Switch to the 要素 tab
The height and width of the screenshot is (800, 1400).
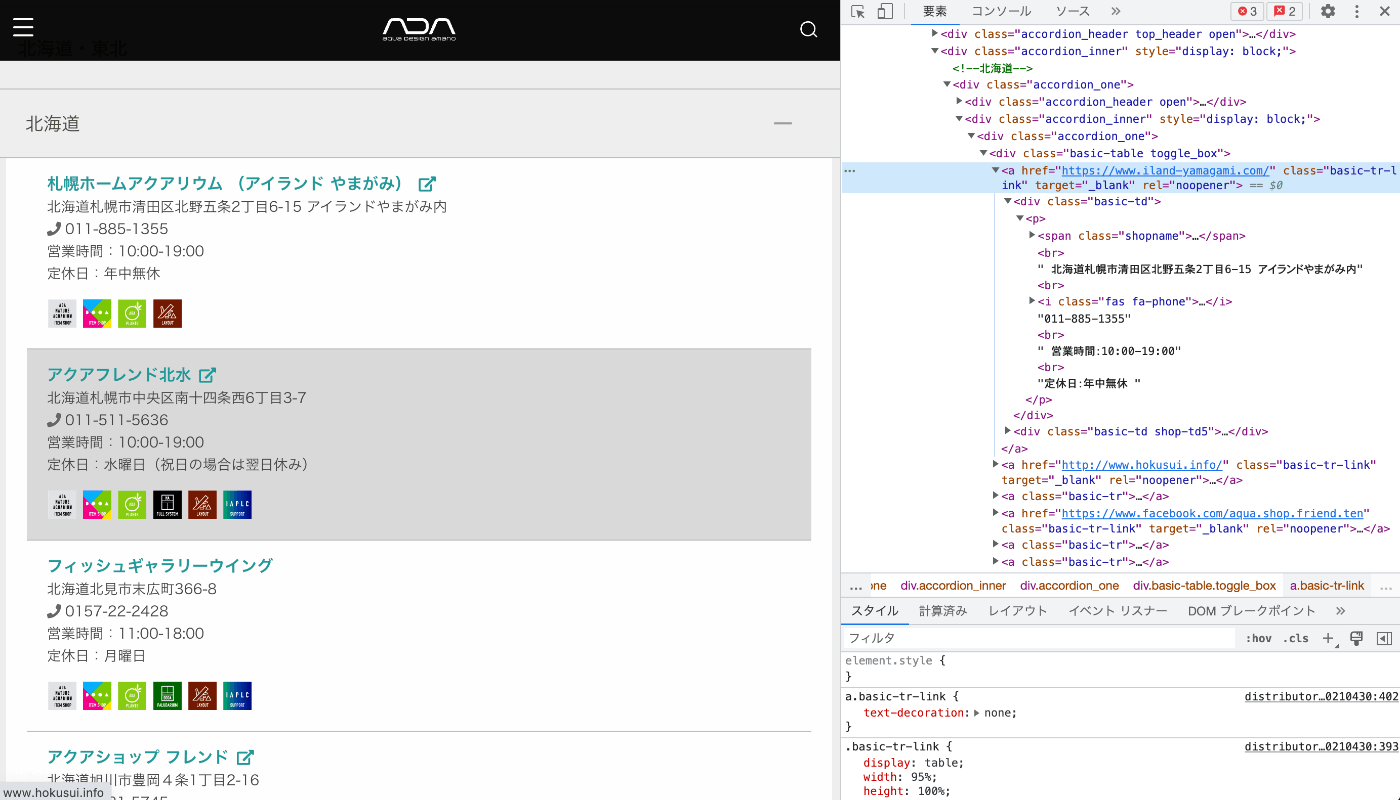coord(935,11)
